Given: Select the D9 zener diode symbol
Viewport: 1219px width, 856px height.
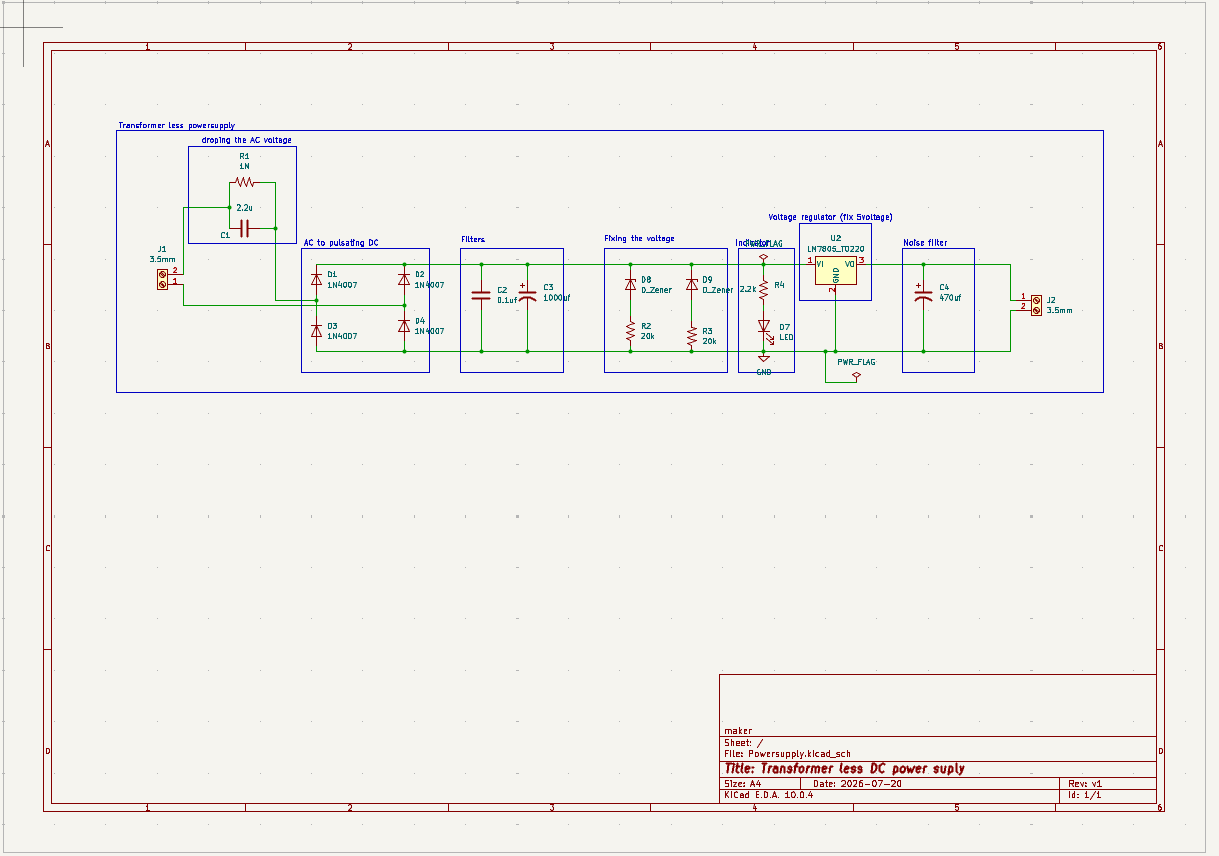Looking at the screenshot, I should point(691,284).
